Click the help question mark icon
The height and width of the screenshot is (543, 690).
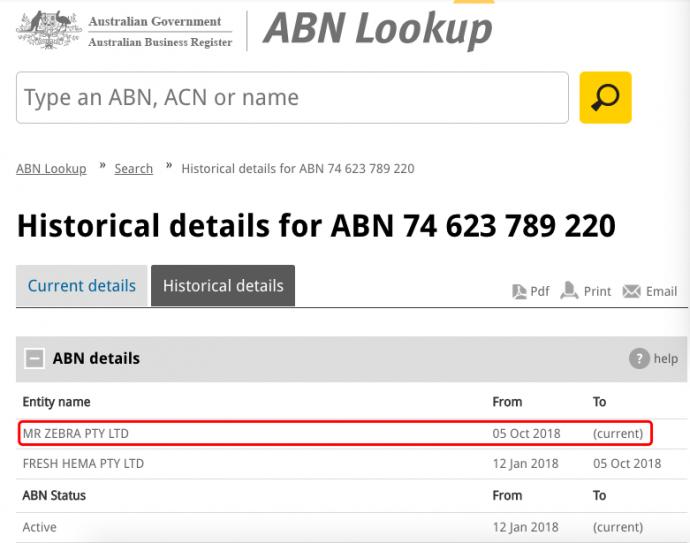pyautogui.click(x=639, y=359)
